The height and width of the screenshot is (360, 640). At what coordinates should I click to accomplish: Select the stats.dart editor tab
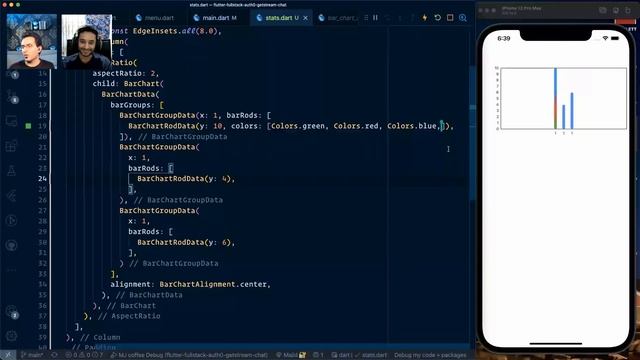pos(278,18)
